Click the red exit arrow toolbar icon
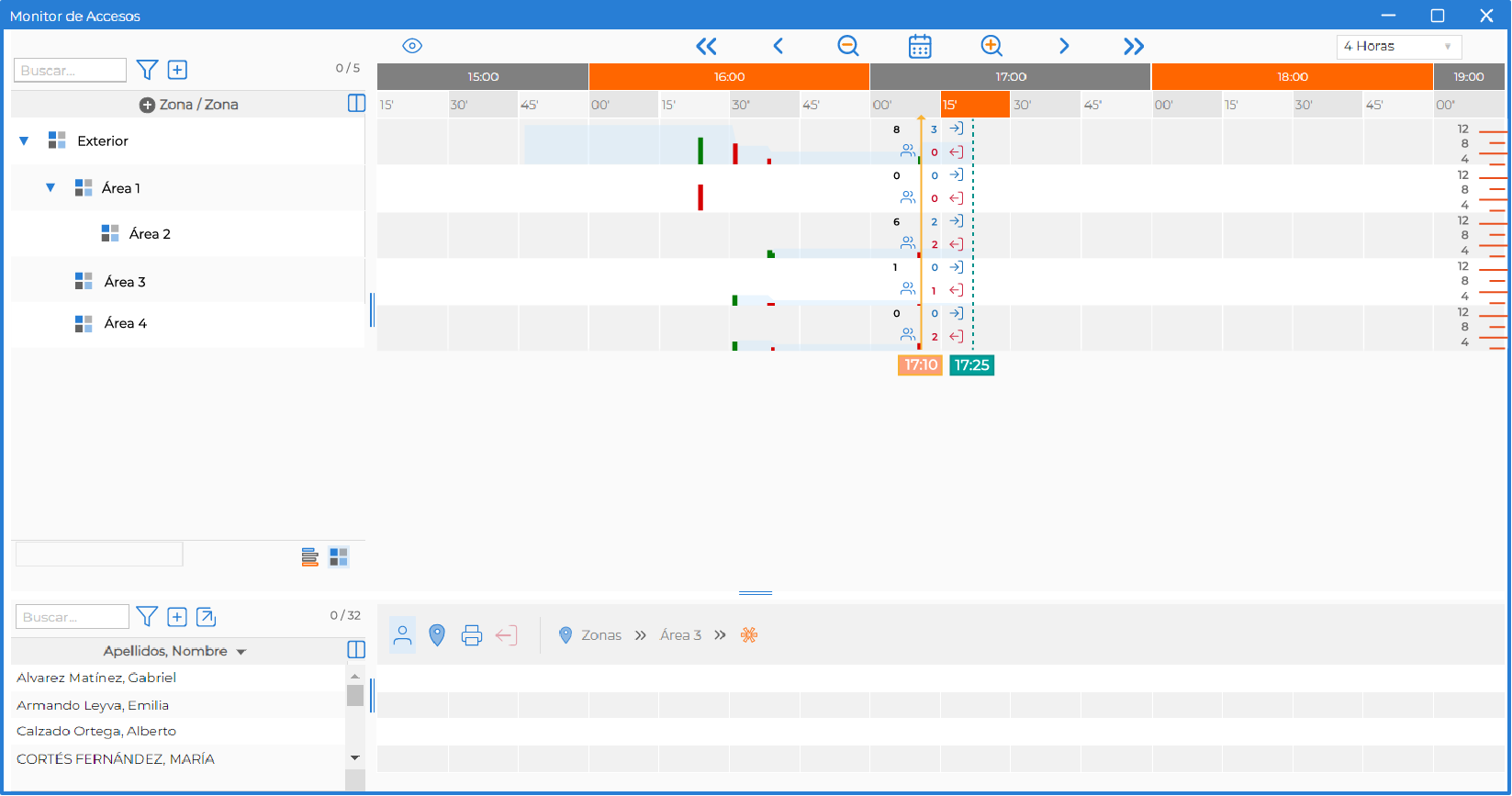1512x796 pixels. [507, 634]
